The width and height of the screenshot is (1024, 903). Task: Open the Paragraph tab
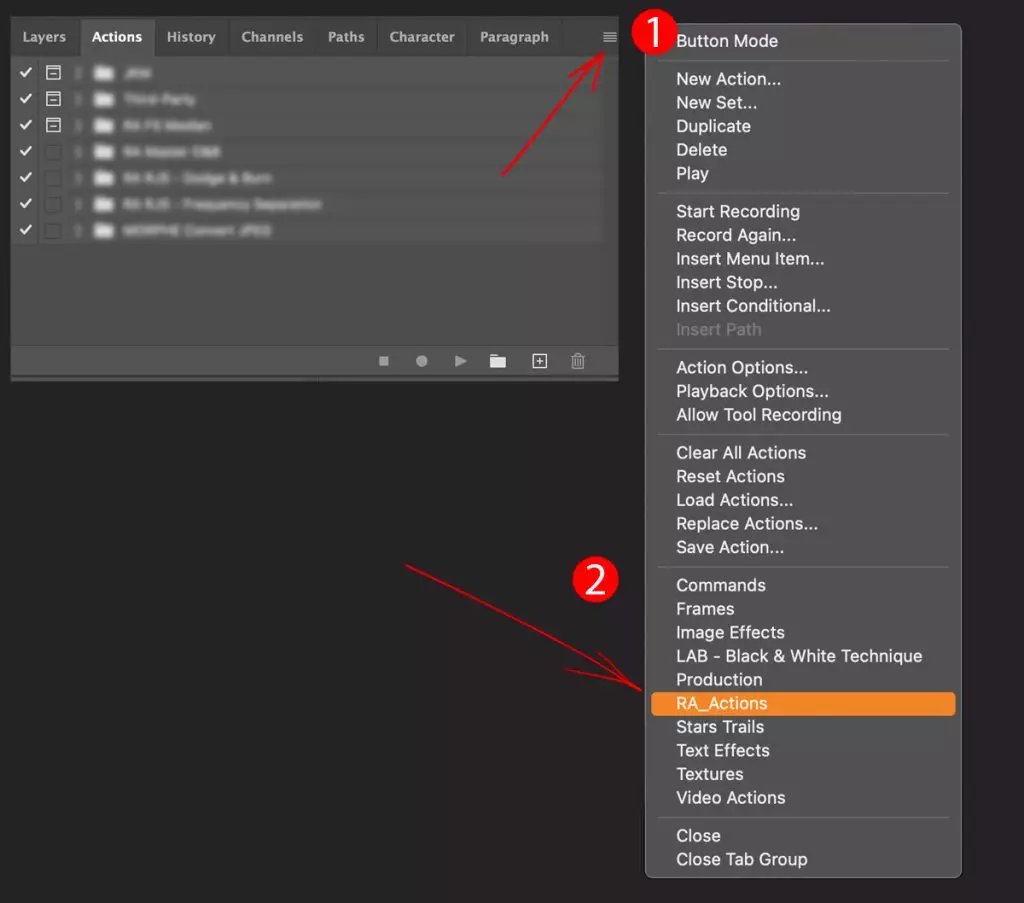pyautogui.click(x=515, y=37)
